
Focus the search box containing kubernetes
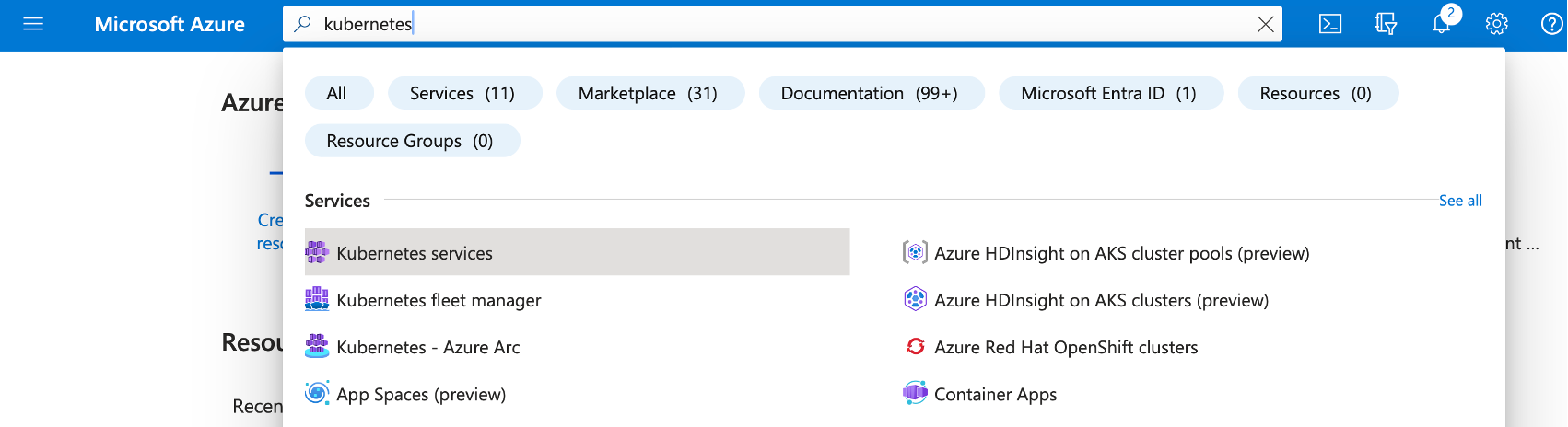783,24
